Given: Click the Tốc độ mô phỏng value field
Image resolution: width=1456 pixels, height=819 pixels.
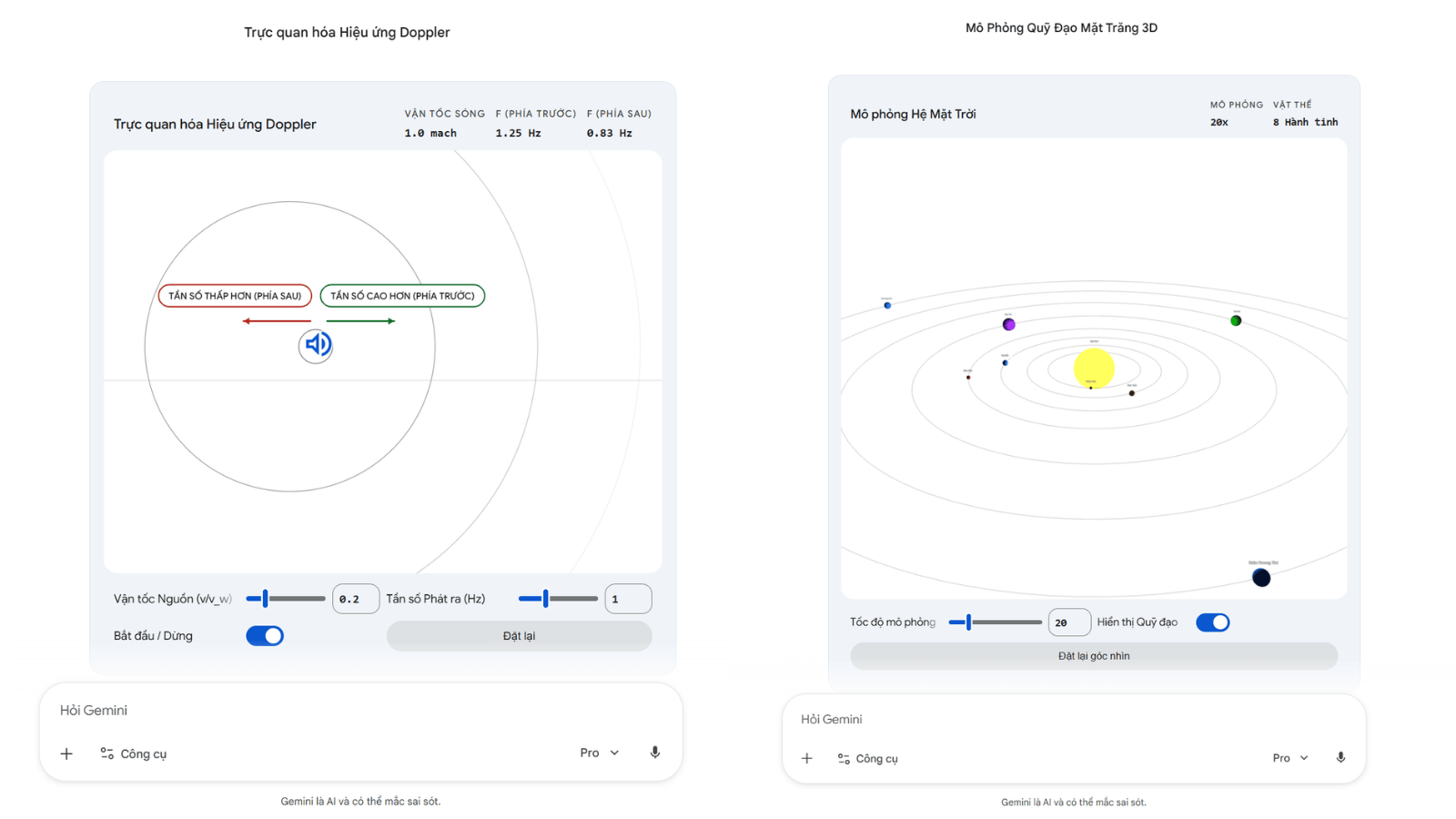Looking at the screenshot, I should (1068, 622).
